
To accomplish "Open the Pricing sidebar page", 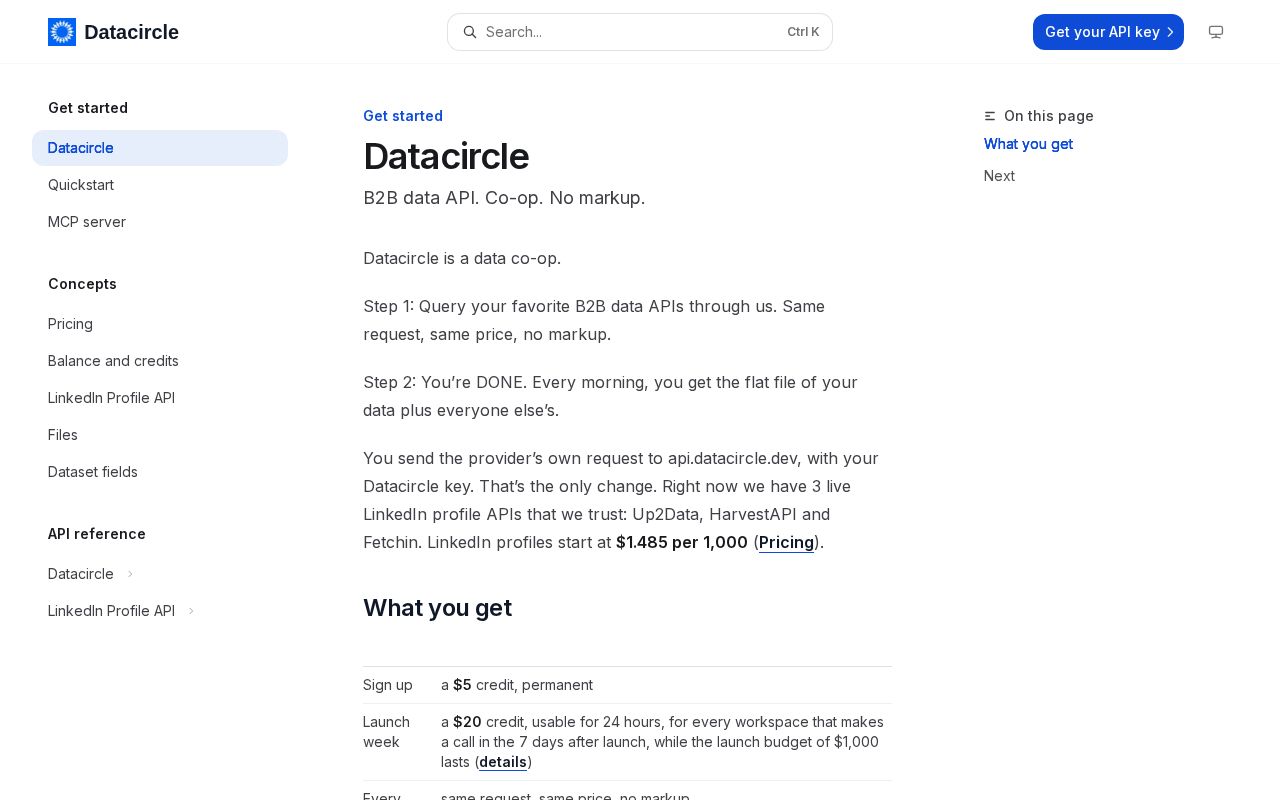I will pyautogui.click(x=160, y=324).
